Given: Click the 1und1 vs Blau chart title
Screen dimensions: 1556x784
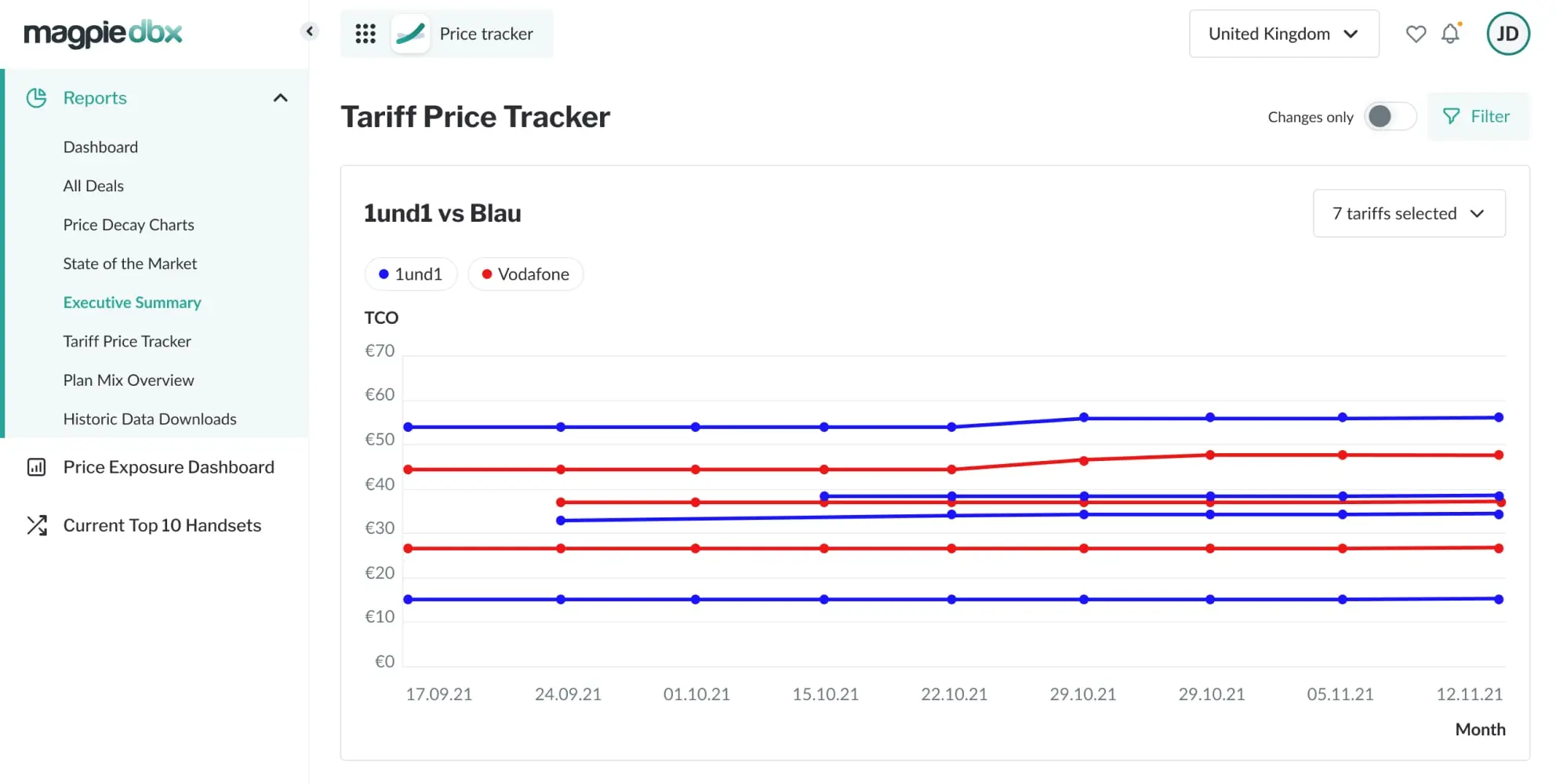Looking at the screenshot, I should pyautogui.click(x=442, y=213).
